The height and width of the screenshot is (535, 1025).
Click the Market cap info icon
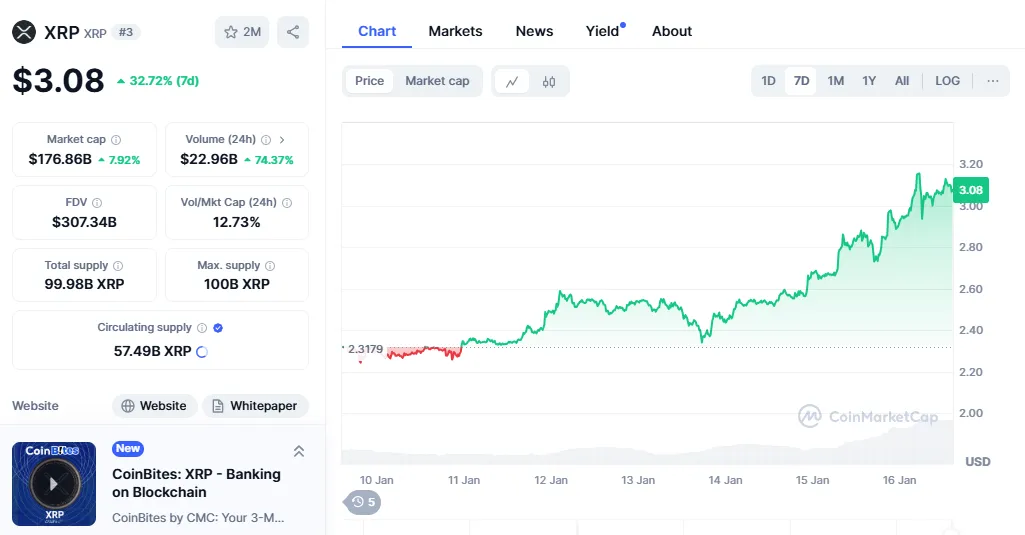(116, 140)
